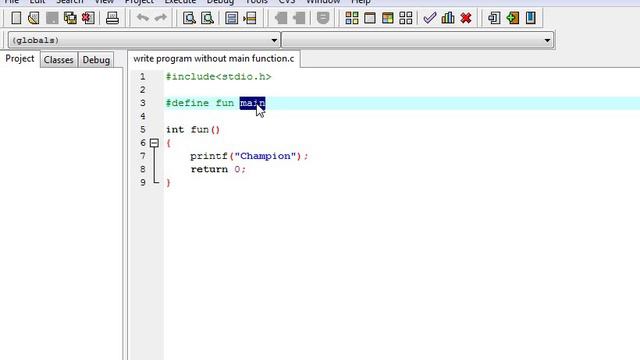
Task: Open the Execute menu
Action: coord(180,2)
